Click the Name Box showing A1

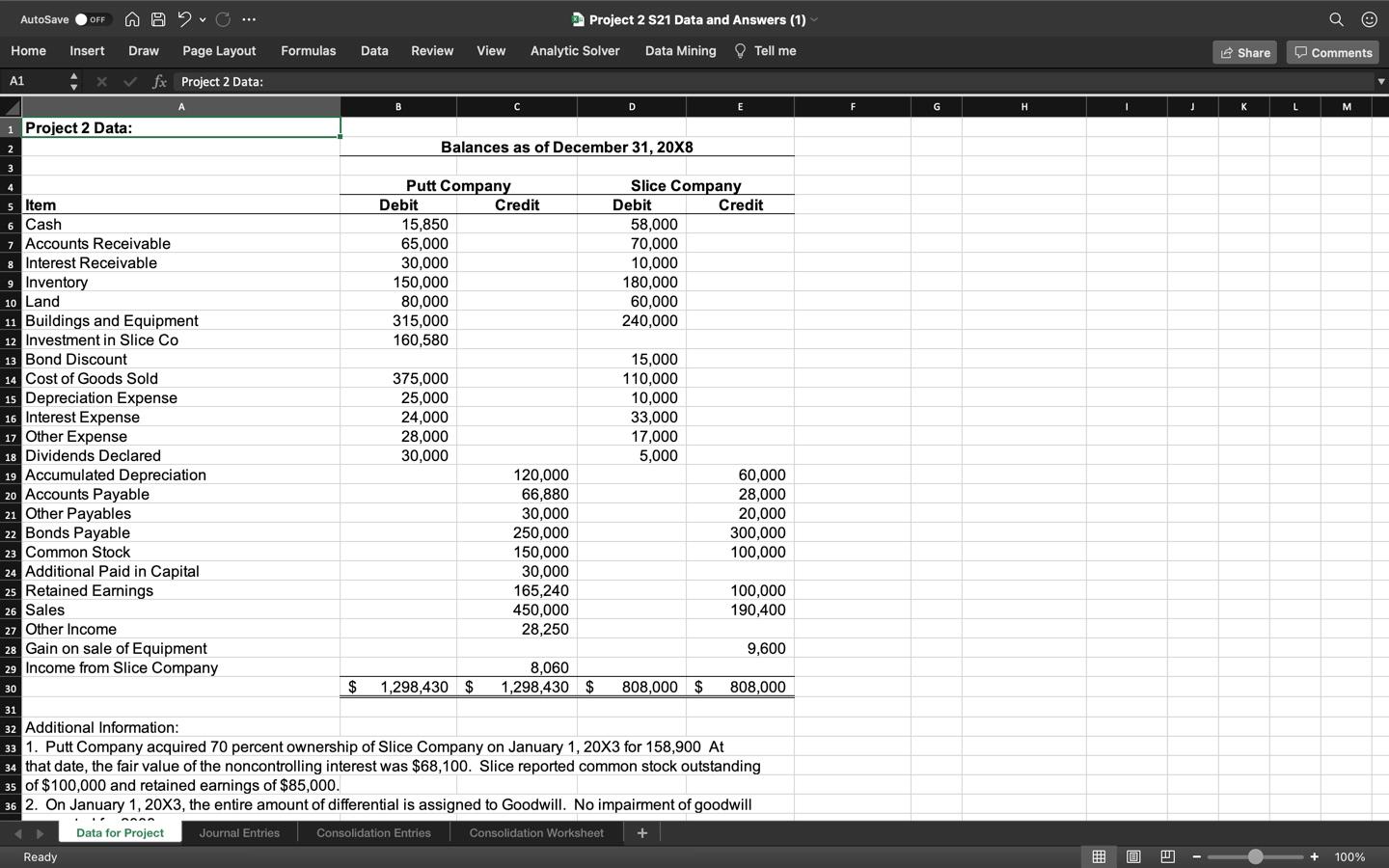(33, 82)
